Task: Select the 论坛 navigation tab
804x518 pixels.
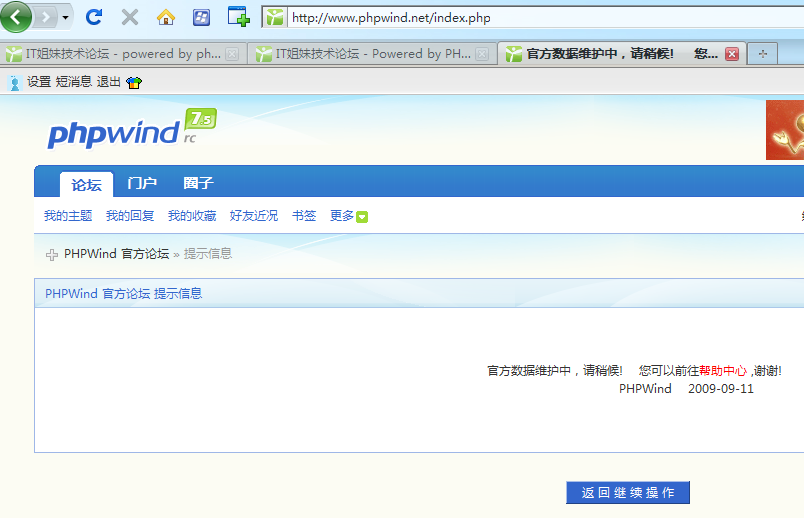Action: (86, 184)
